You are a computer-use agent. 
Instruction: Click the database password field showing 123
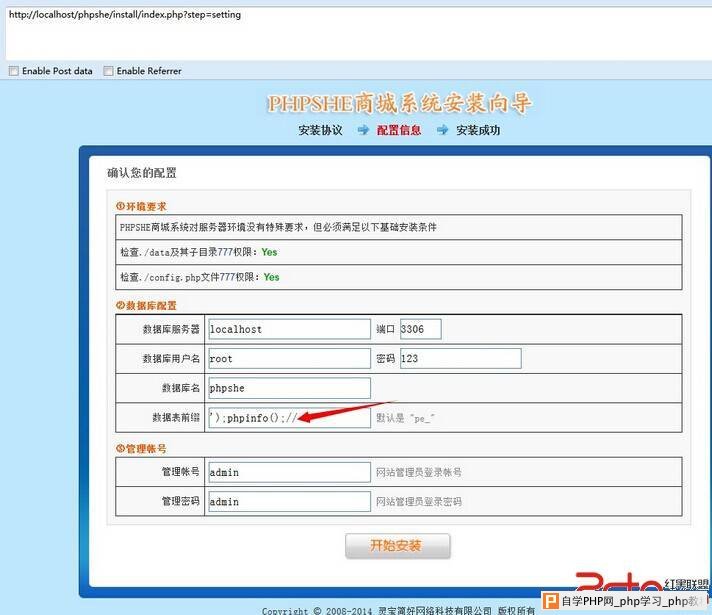(460, 359)
